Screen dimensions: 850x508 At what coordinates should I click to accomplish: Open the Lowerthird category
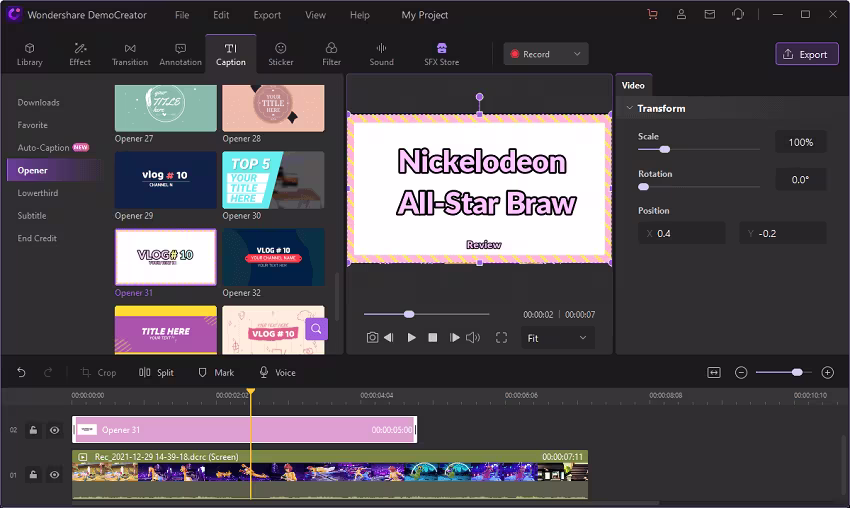click(38, 193)
